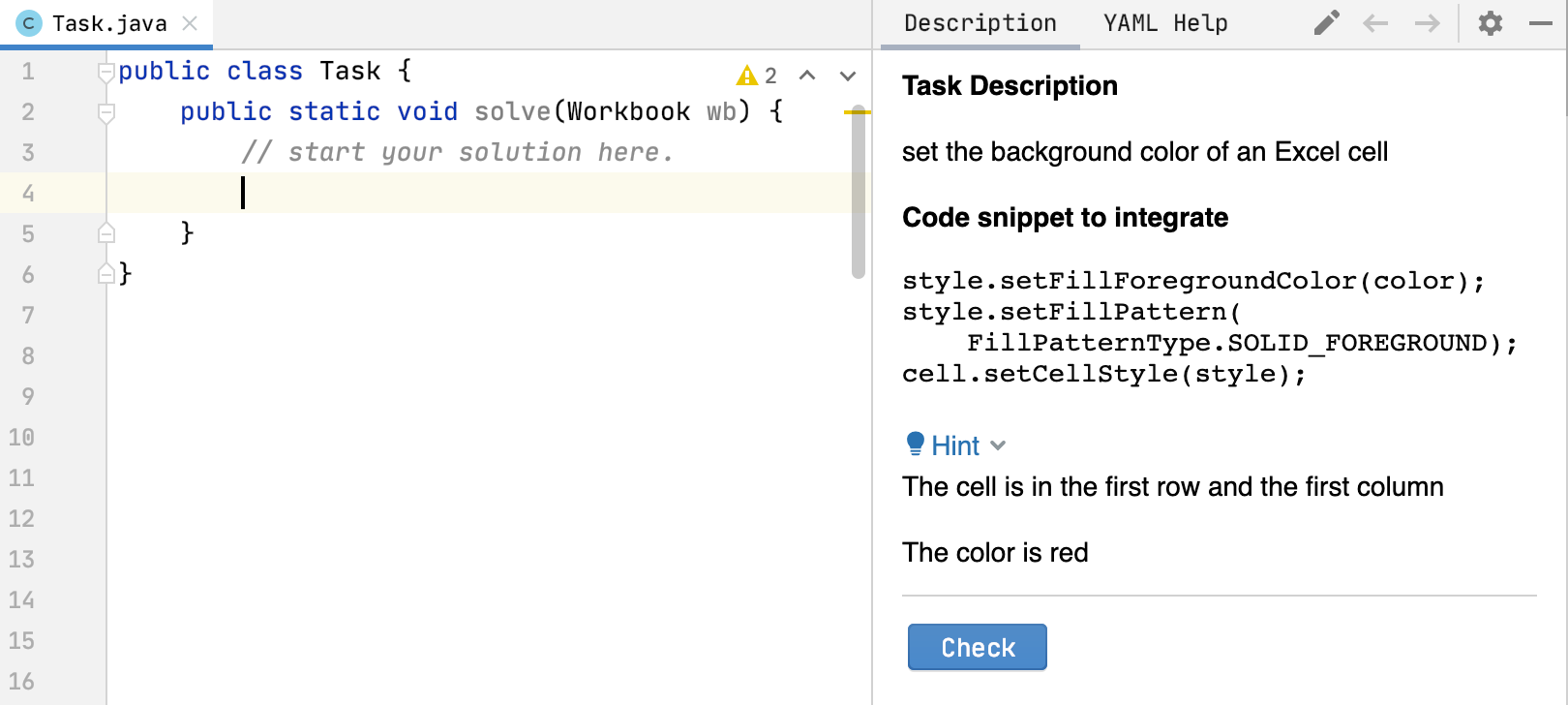Go to next task with right arrow
This screenshot has height=705, width=1568.
pos(1427,23)
